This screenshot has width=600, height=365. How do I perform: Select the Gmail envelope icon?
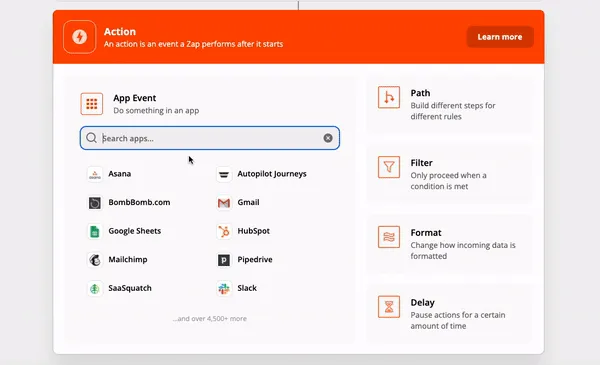(224, 203)
